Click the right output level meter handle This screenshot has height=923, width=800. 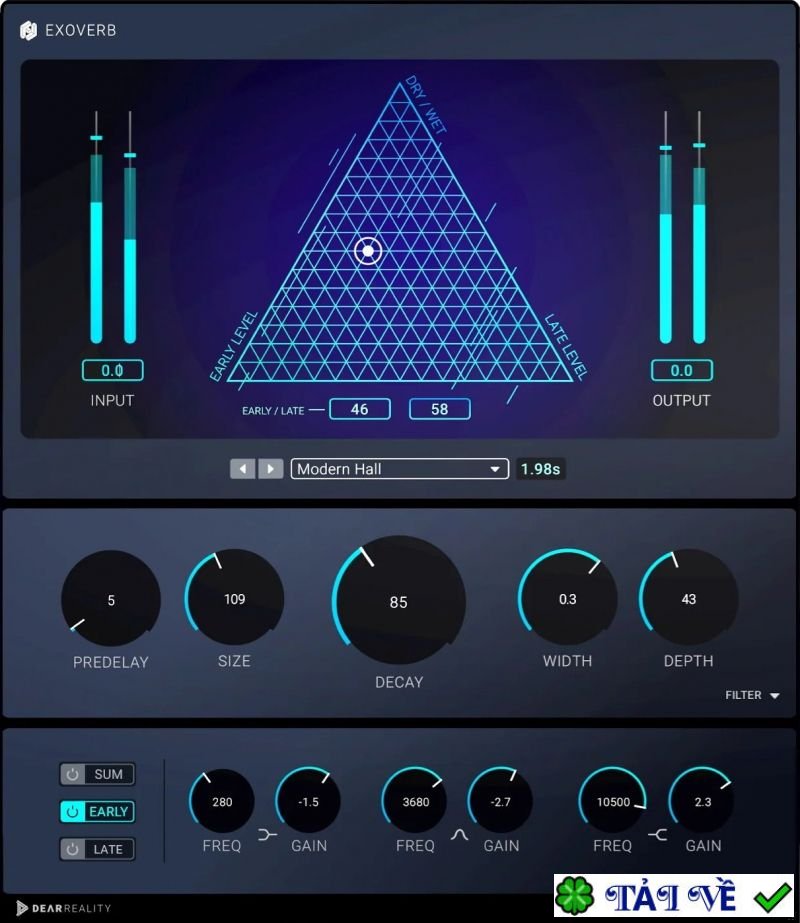[699, 145]
